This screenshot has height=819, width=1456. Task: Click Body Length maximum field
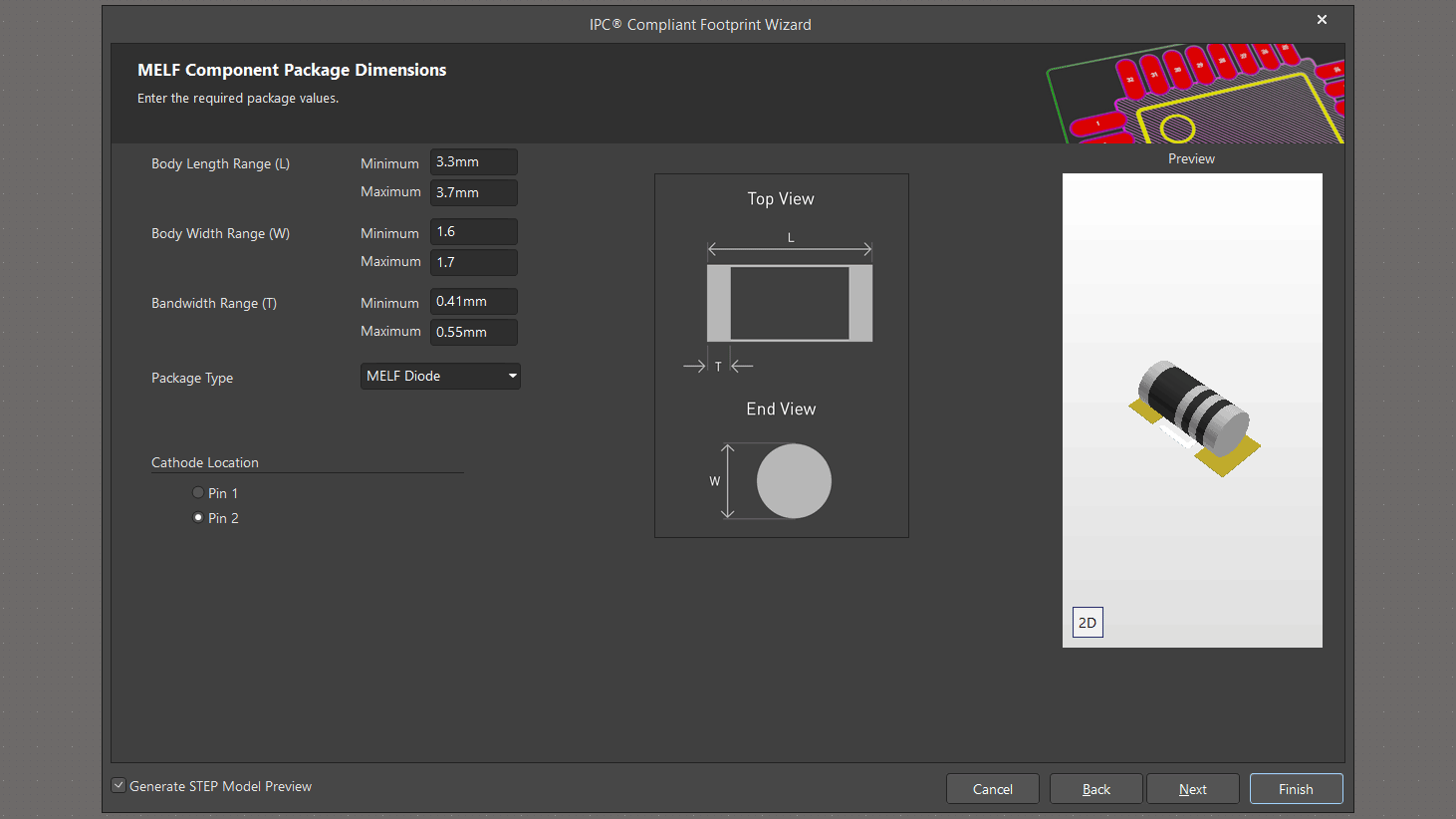[x=473, y=192]
